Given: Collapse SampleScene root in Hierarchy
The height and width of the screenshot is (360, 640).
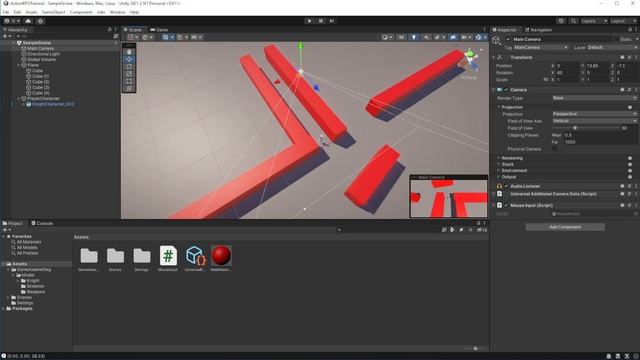Looking at the screenshot, I should (13, 43).
